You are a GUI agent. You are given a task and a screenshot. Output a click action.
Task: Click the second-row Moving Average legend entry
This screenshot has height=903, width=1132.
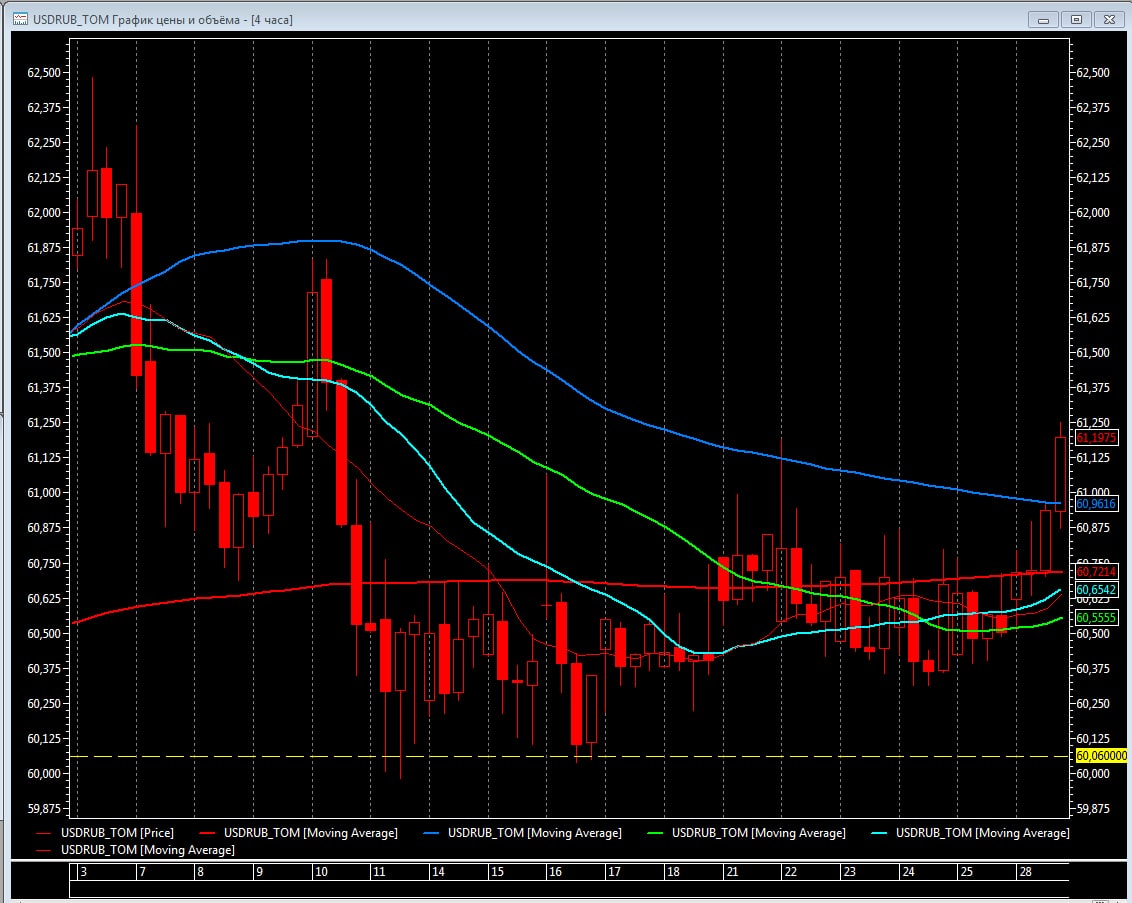click(x=147, y=849)
